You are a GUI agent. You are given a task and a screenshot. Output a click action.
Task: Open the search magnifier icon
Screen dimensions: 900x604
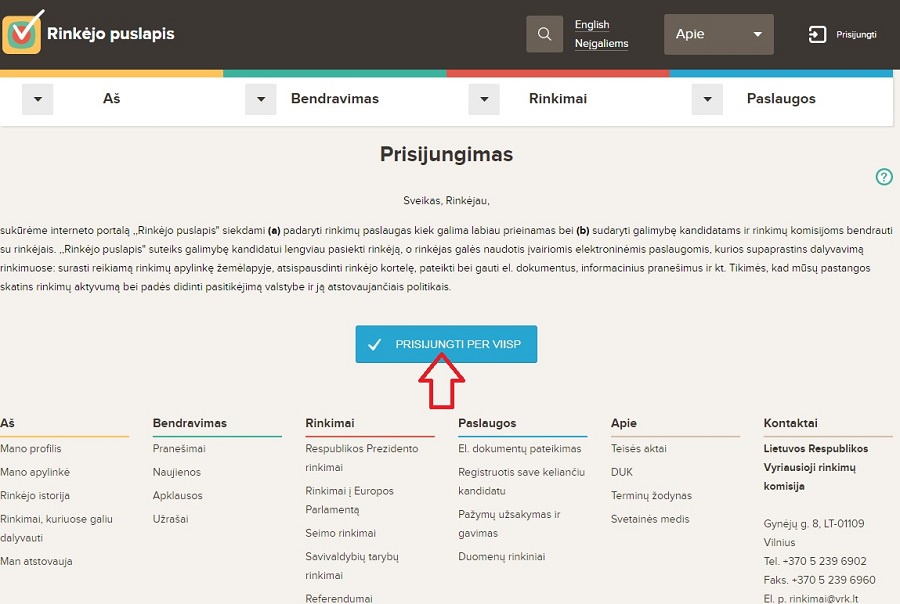(544, 34)
